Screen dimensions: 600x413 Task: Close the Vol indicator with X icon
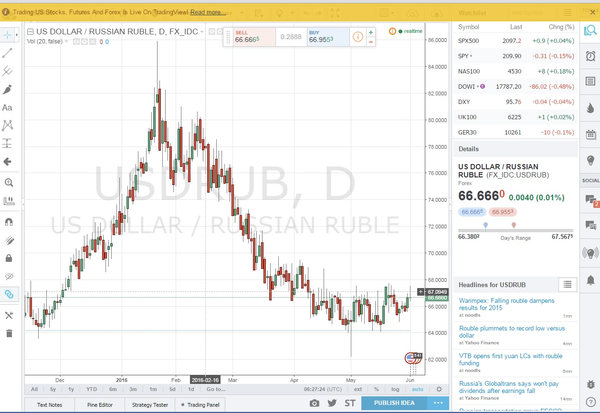(93, 41)
